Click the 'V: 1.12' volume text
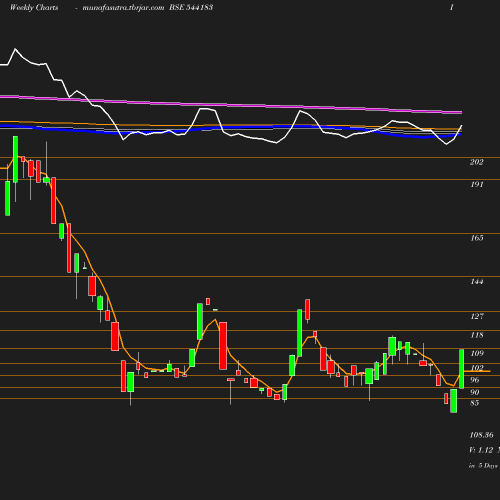The height and width of the screenshot is (500, 500). click(x=481, y=450)
